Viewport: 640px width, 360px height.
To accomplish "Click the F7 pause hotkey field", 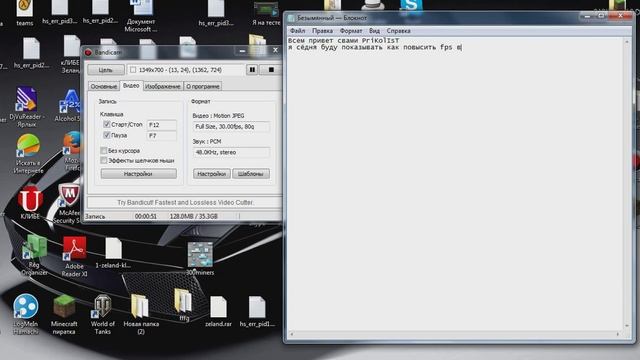I will pyautogui.click(x=162, y=136).
